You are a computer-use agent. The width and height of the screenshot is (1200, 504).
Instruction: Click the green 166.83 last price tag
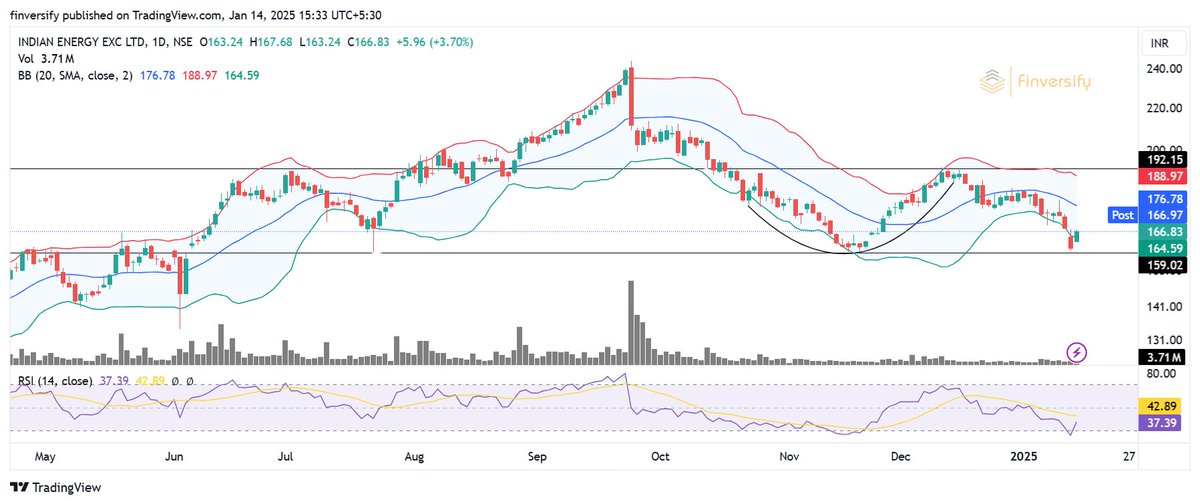click(1161, 232)
